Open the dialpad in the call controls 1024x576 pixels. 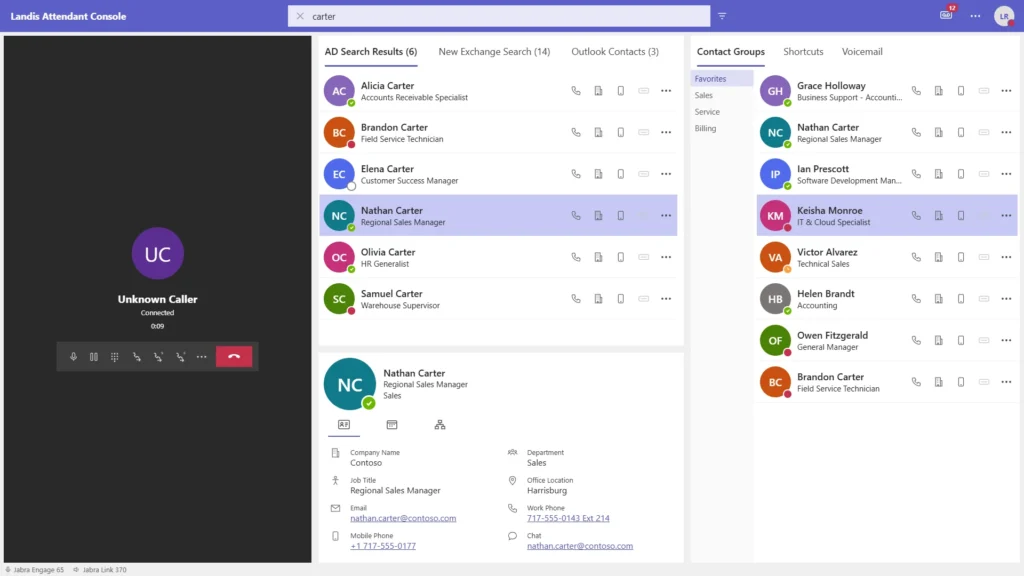tap(114, 357)
